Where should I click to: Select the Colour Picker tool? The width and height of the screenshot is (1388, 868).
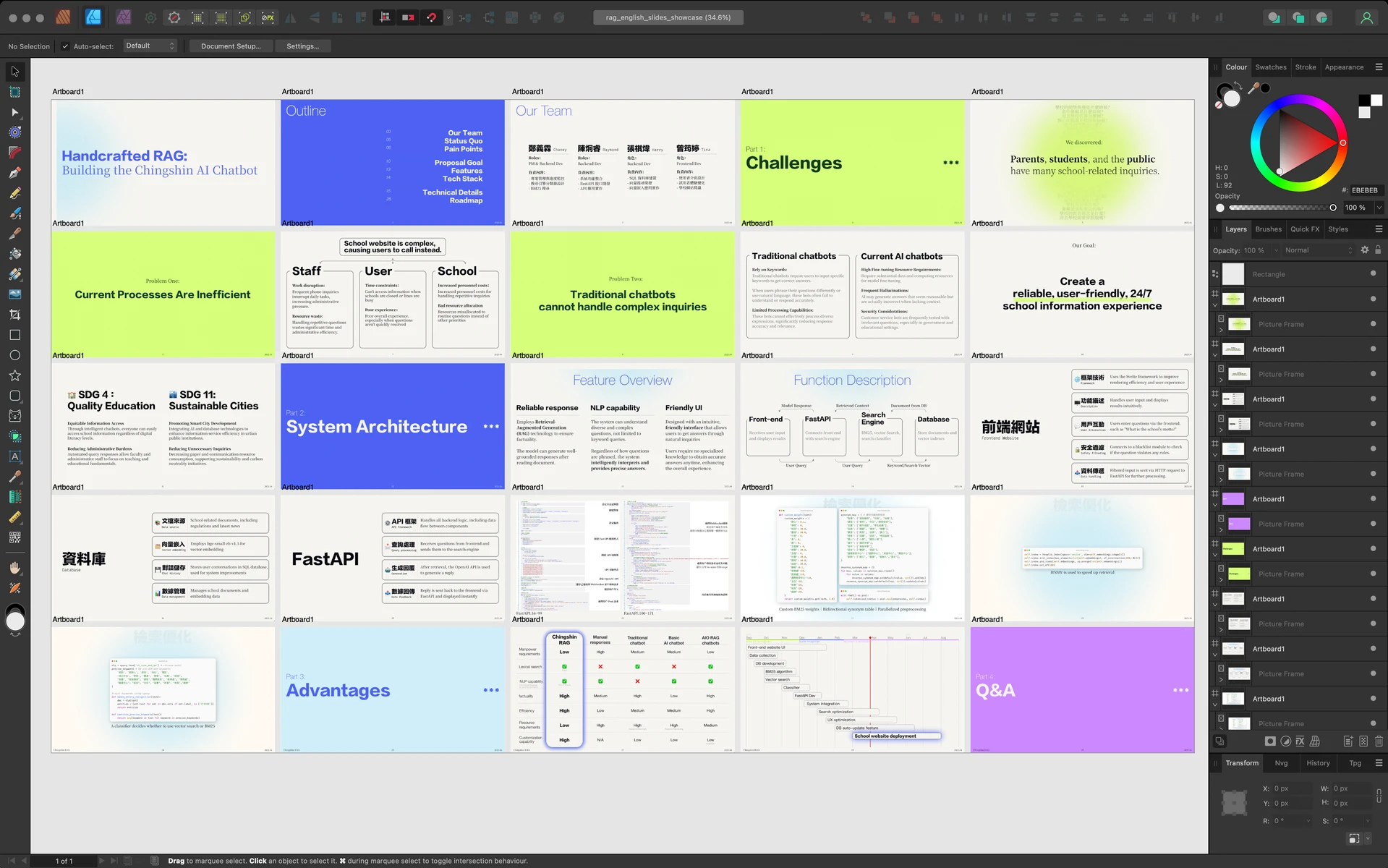click(14, 476)
